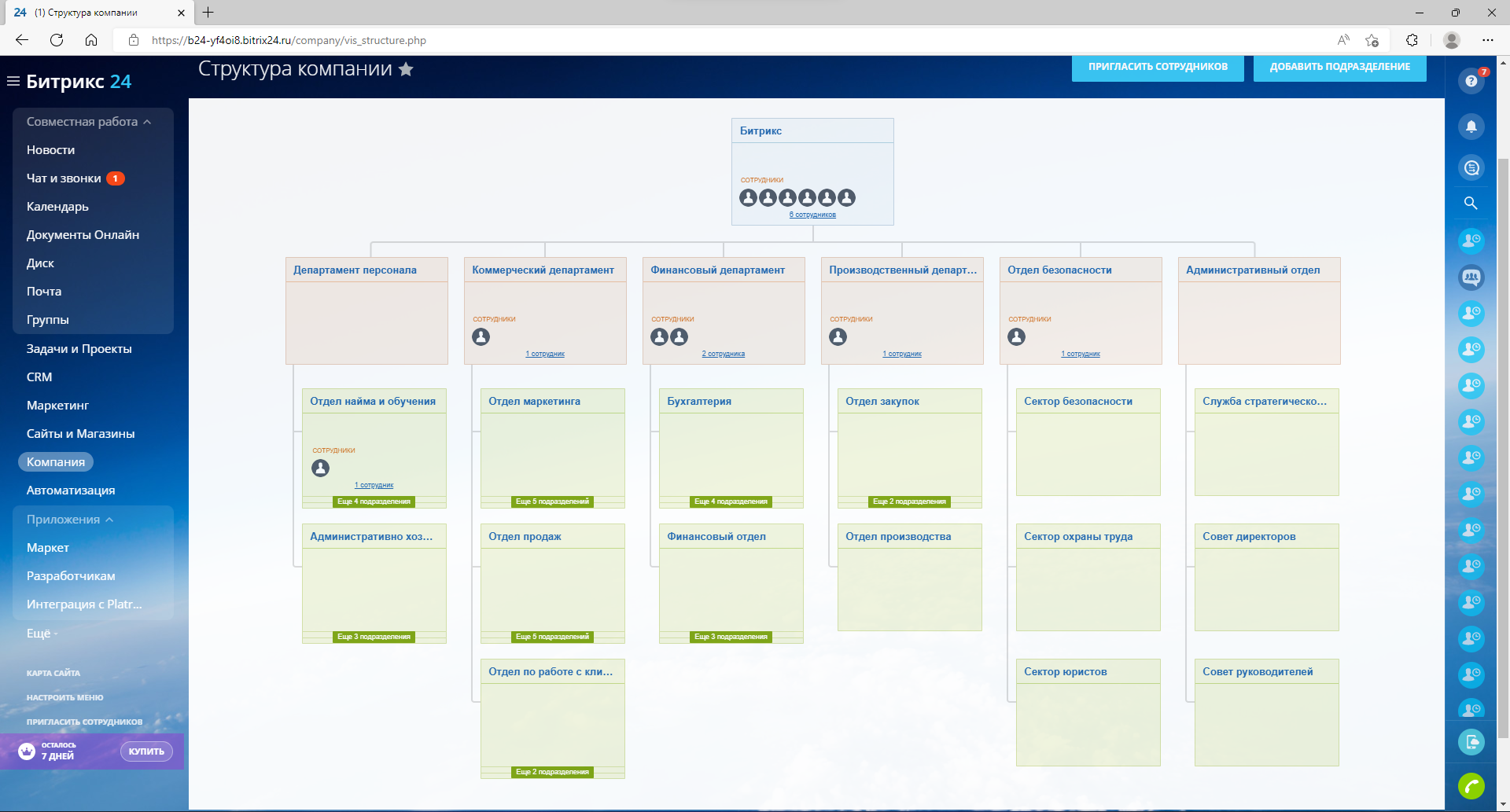The height and width of the screenshot is (812, 1510).
Task: Click the Сектор юристов title
Action: 1066,672
